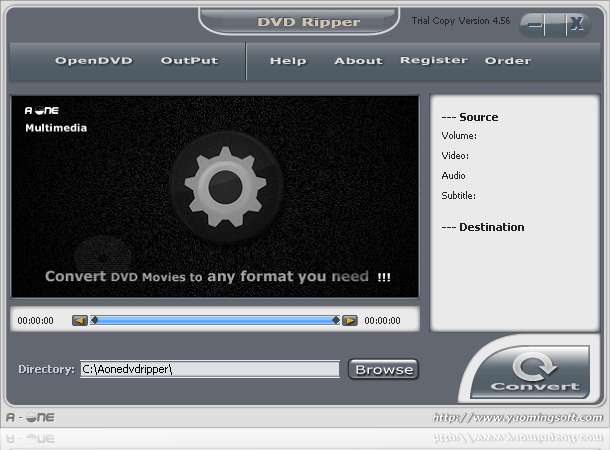
Task: Start conversion with the Convert button
Action: click(531, 372)
